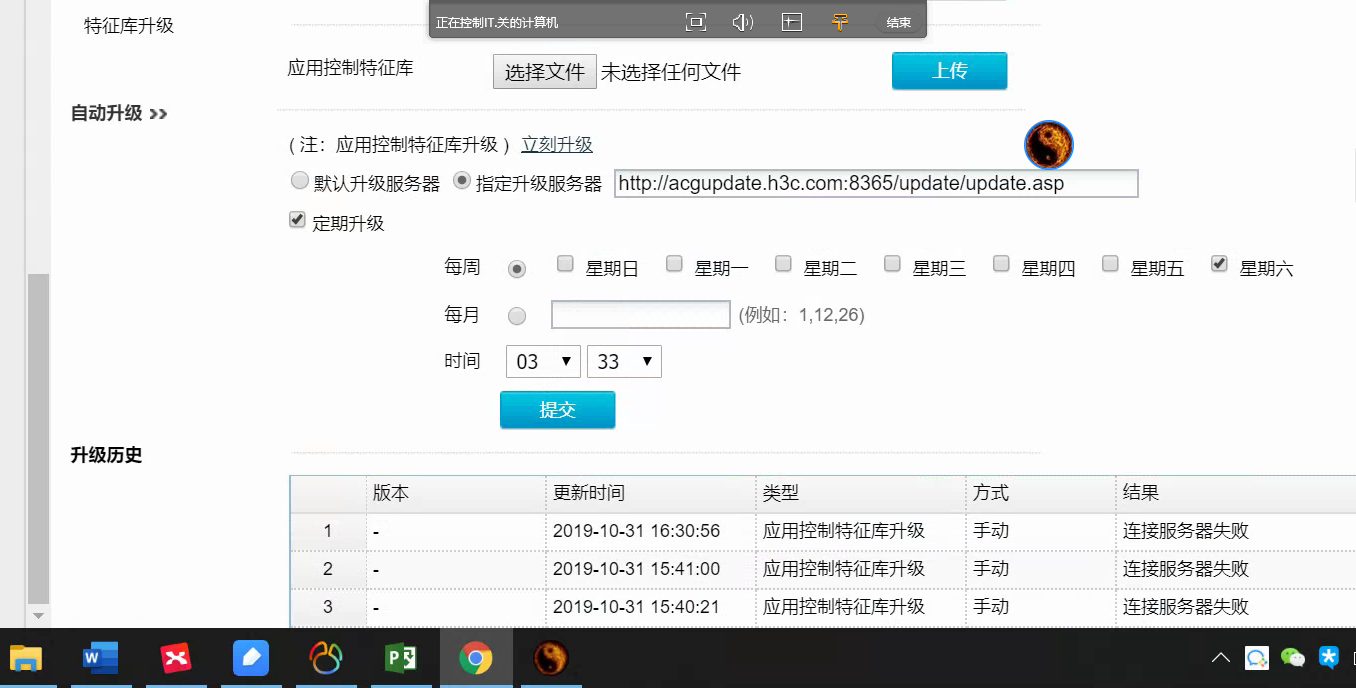Uncheck the 星期六 checkbox

pyautogui.click(x=1219, y=264)
